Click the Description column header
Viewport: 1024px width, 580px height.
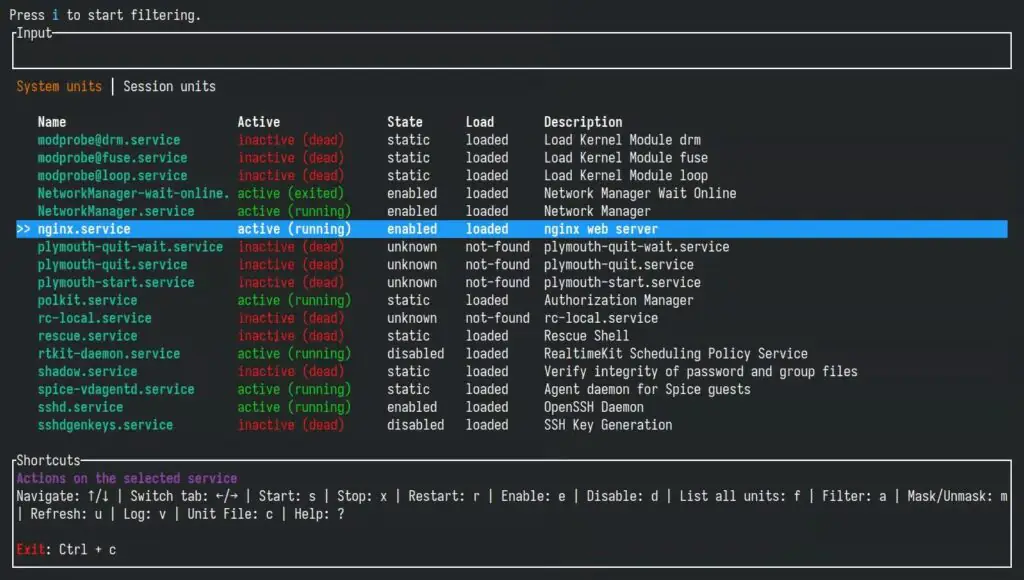coord(583,122)
